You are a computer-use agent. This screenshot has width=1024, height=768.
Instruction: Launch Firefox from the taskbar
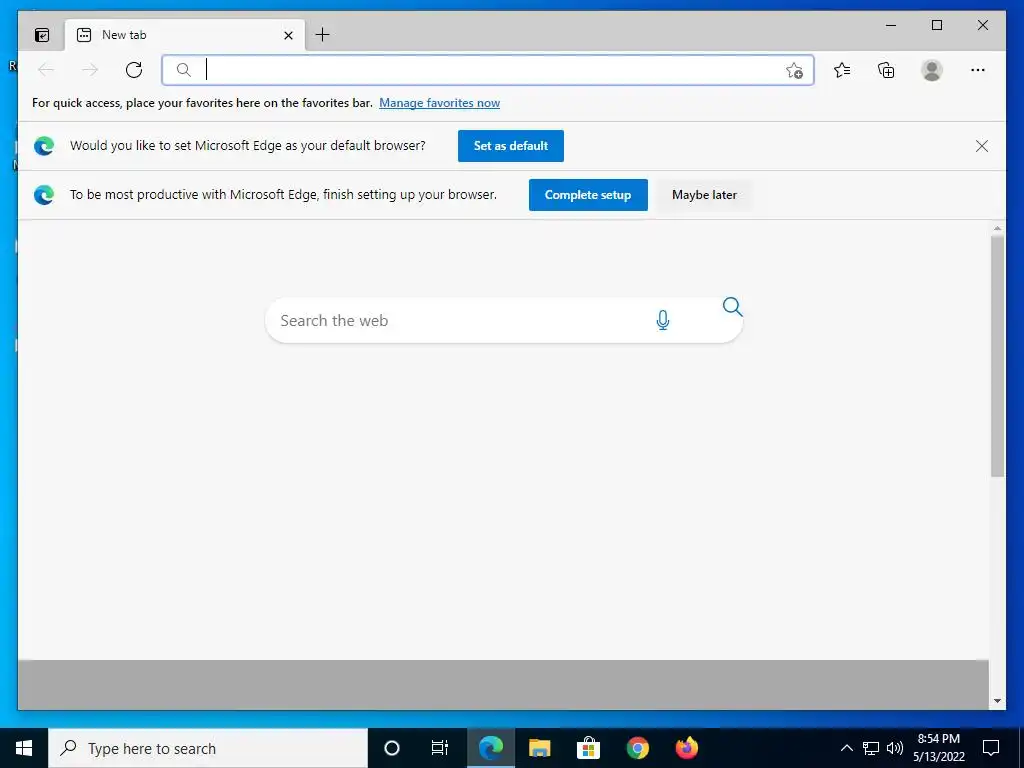point(686,748)
